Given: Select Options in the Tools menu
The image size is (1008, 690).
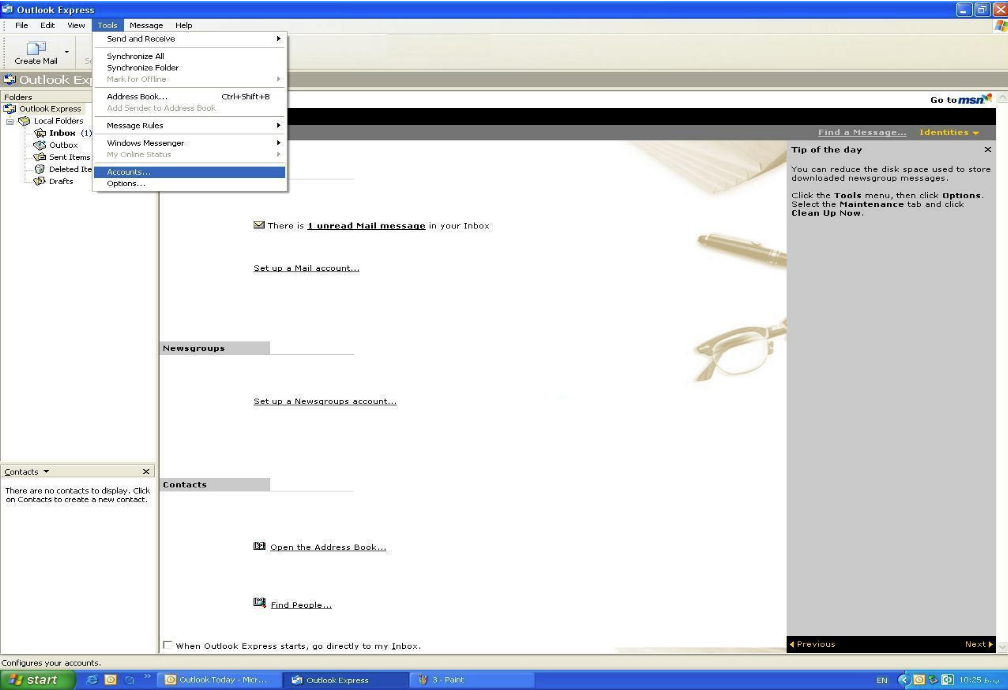Looking at the screenshot, I should 190,183.
